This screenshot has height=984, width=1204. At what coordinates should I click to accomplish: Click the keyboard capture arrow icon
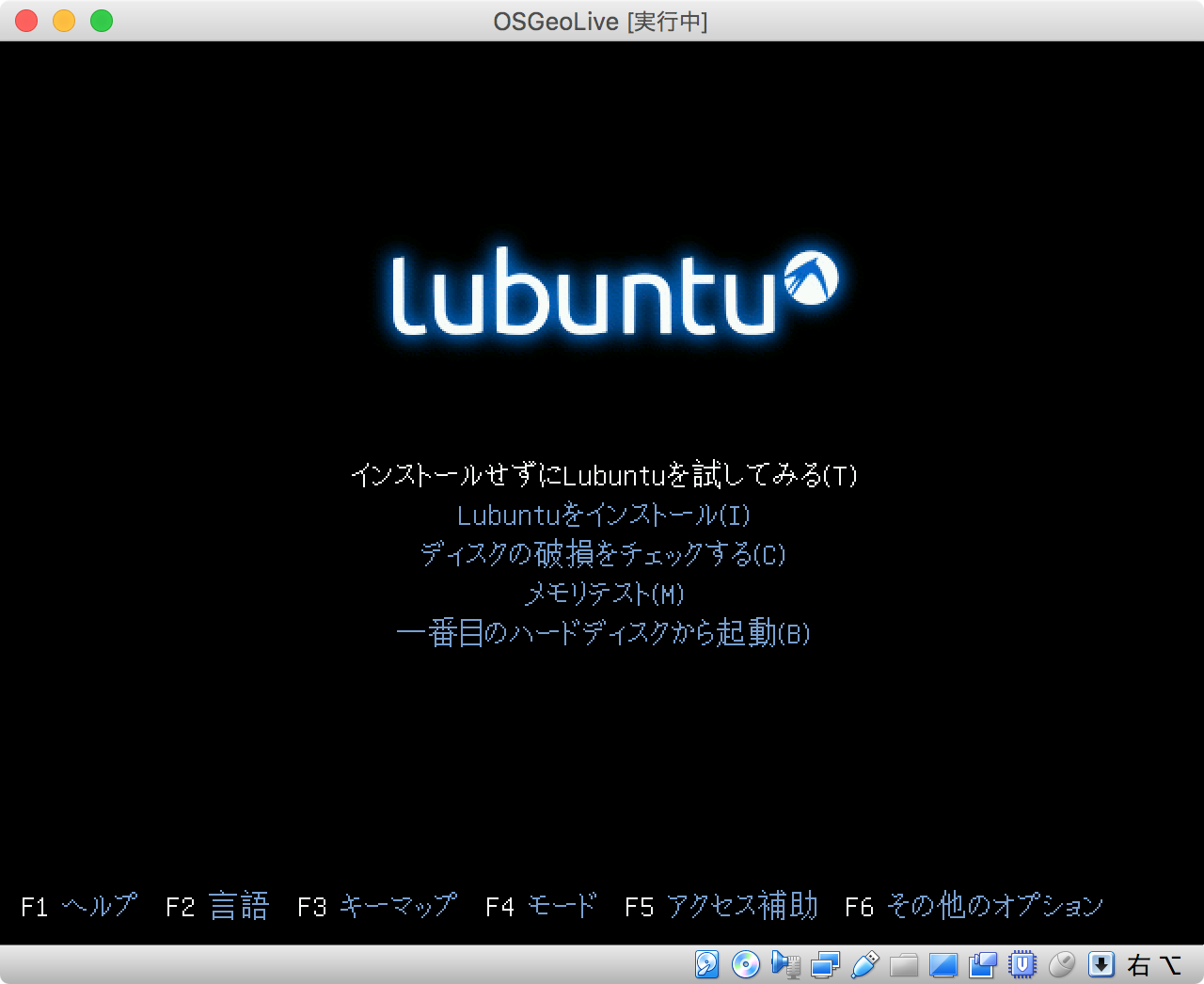coord(1101,964)
